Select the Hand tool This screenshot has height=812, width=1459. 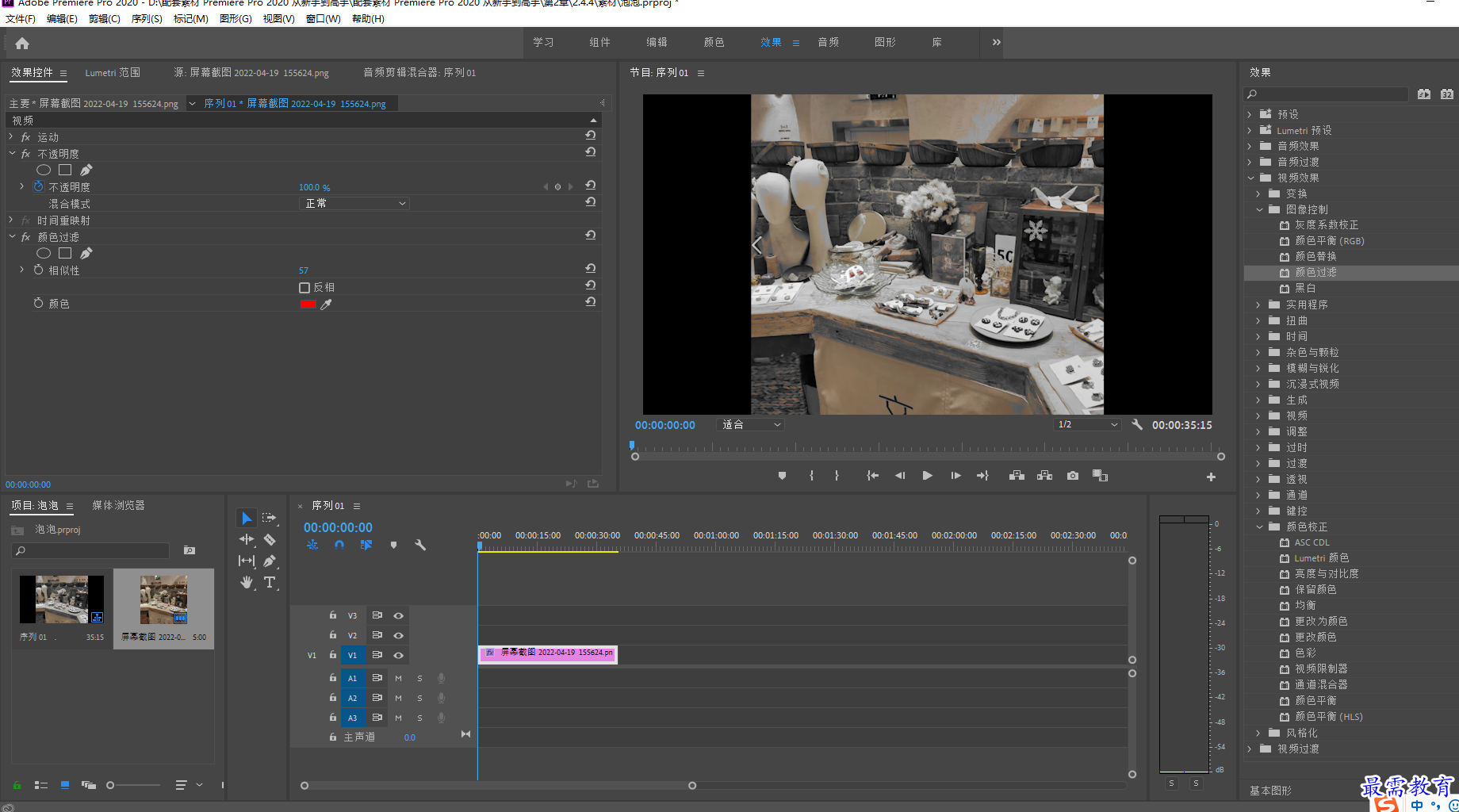tap(247, 582)
